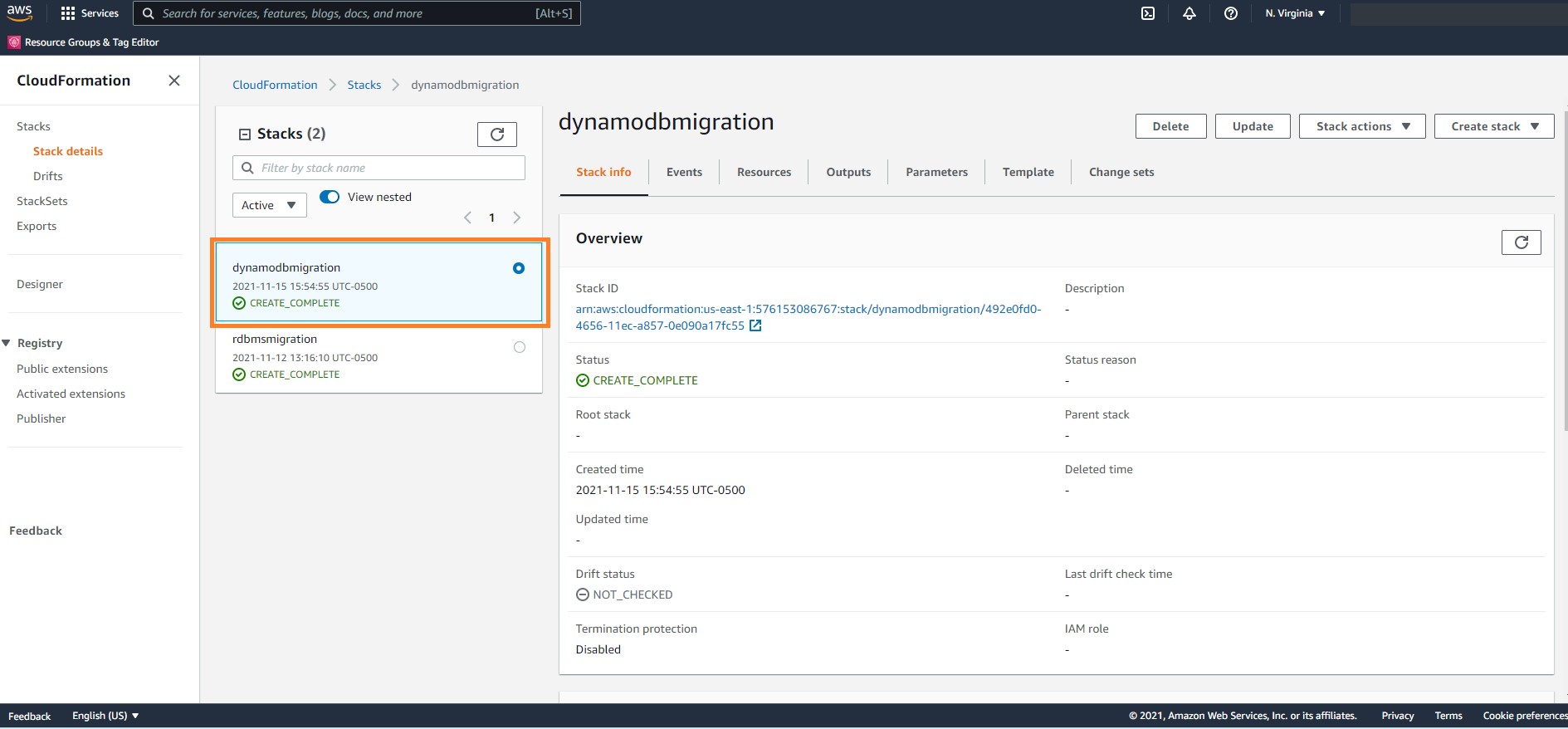
Task: Open the Terms footer link
Action: (x=1448, y=716)
